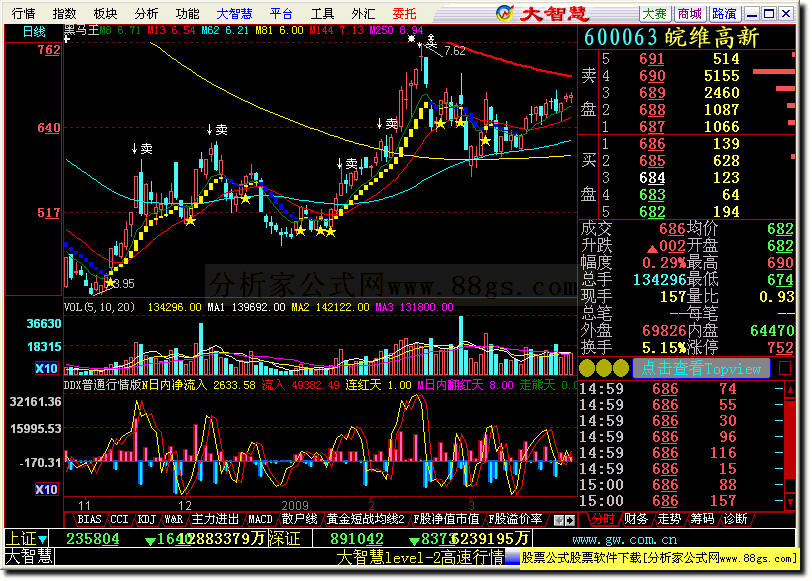812x581 pixels.
Task: Switch to the F股净值市值 tab
Action: click(x=446, y=519)
